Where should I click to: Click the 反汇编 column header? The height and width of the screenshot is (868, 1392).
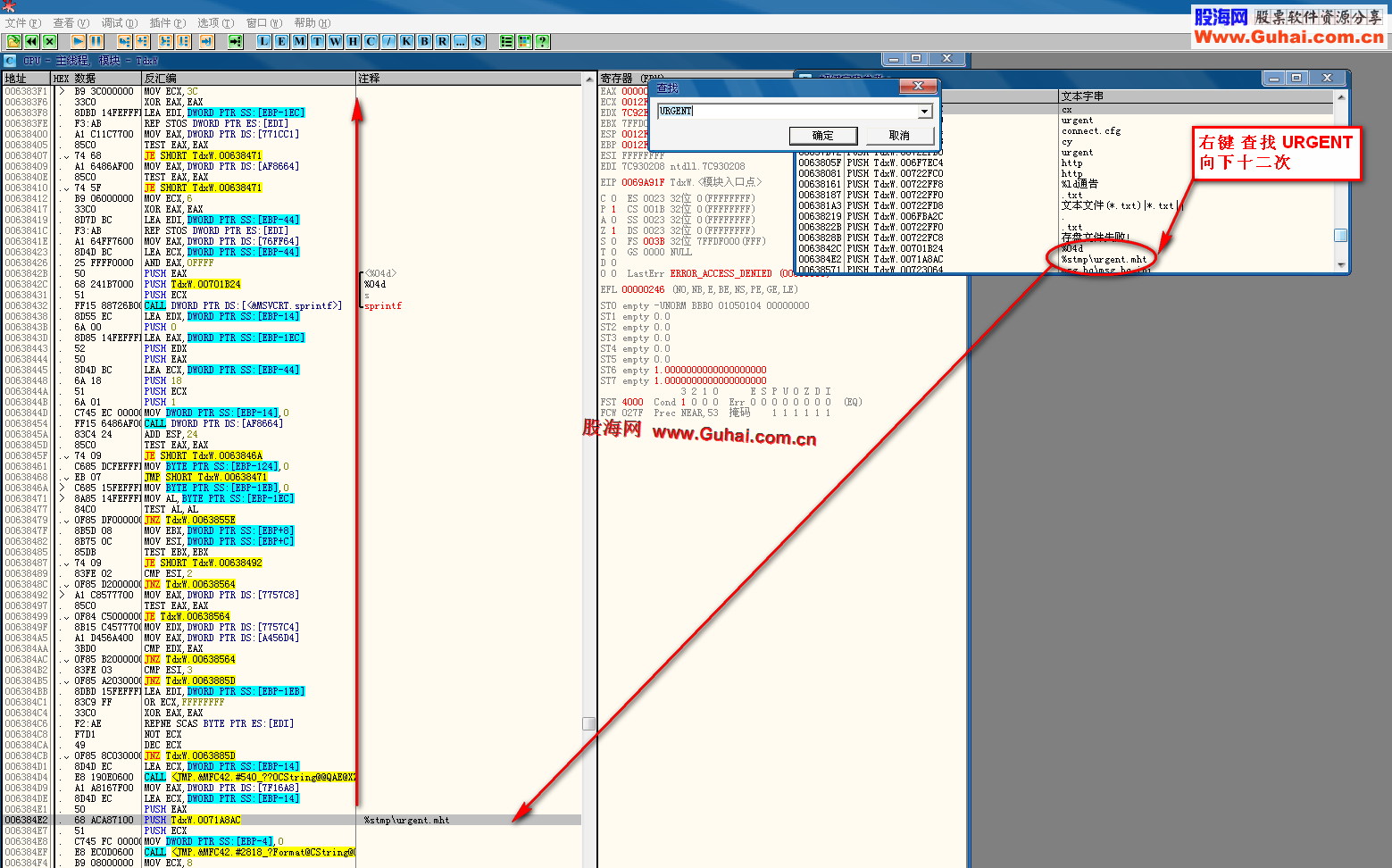tap(249, 79)
